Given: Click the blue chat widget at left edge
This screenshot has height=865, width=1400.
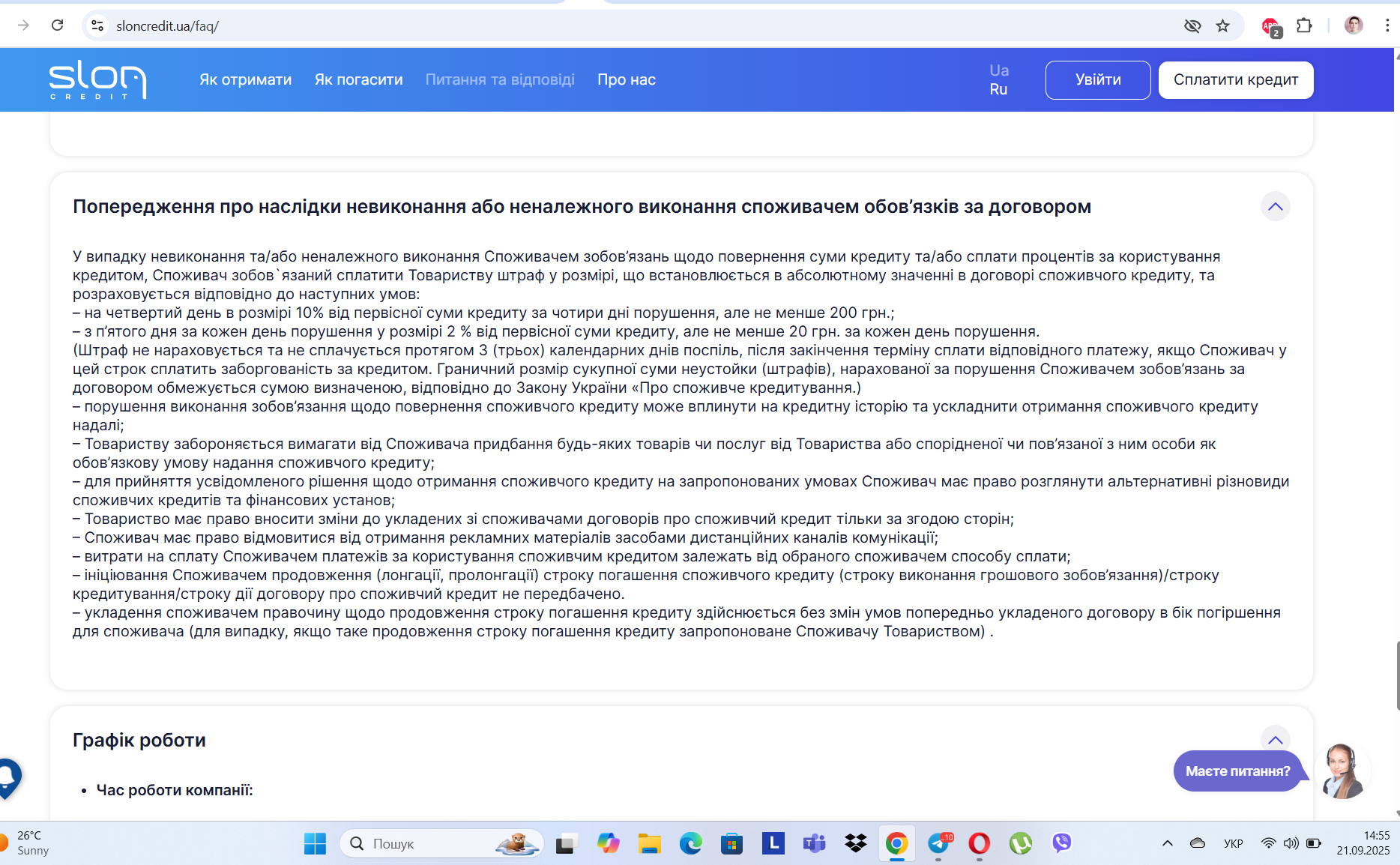Looking at the screenshot, I should (9, 777).
